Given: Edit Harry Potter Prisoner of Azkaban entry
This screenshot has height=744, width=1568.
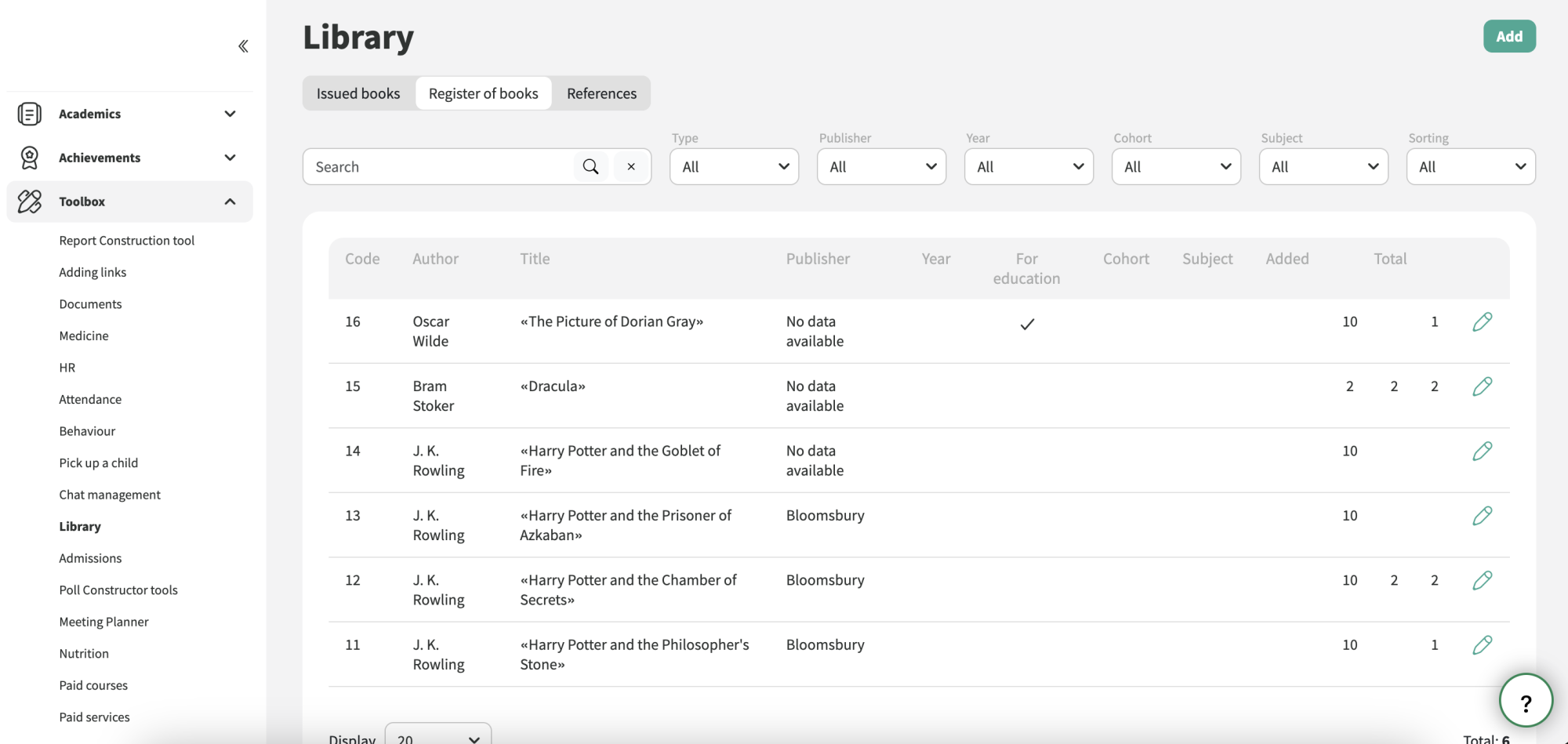Looking at the screenshot, I should click(x=1482, y=516).
